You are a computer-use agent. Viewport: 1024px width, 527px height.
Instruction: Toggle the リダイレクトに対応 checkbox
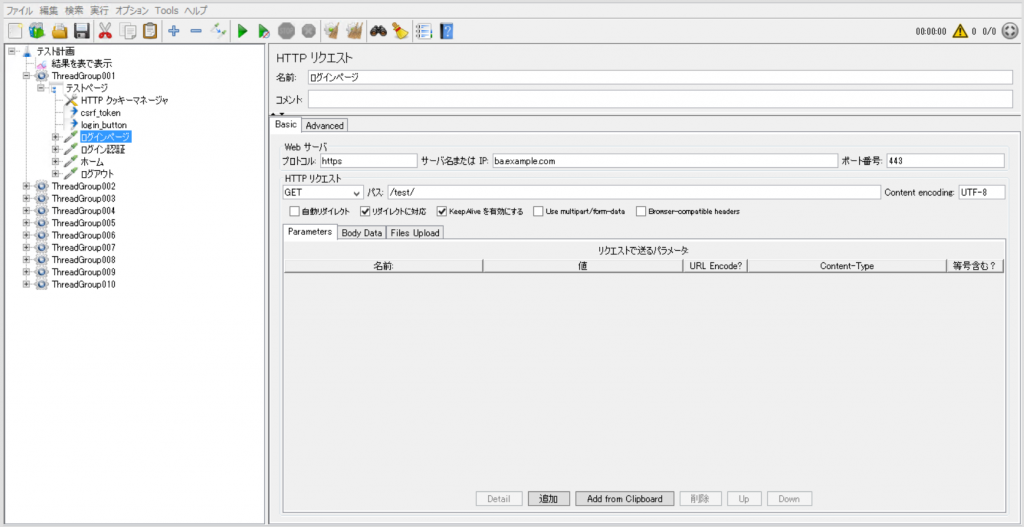(365, 212)
